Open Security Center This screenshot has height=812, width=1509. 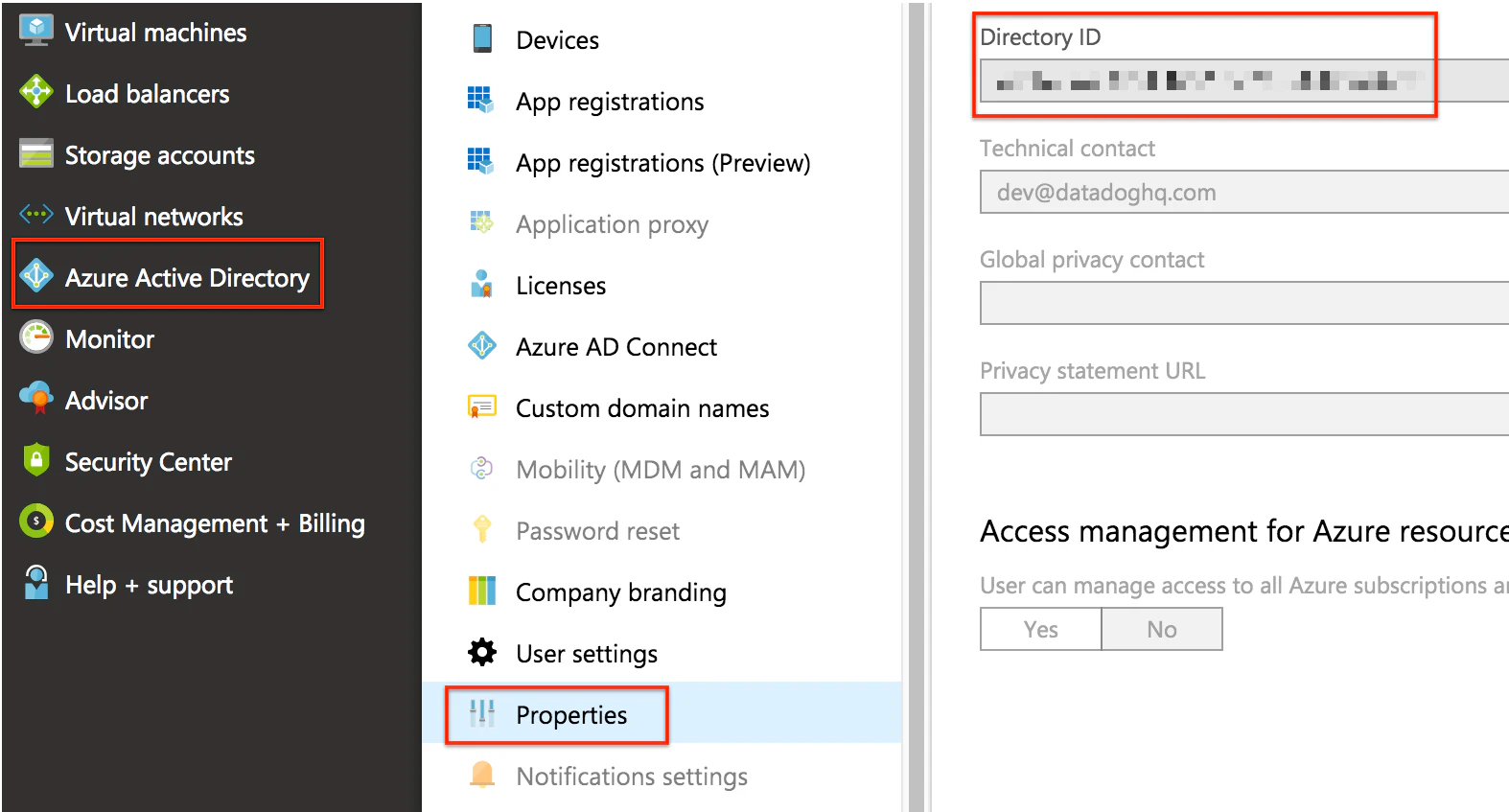click(148, 462)
